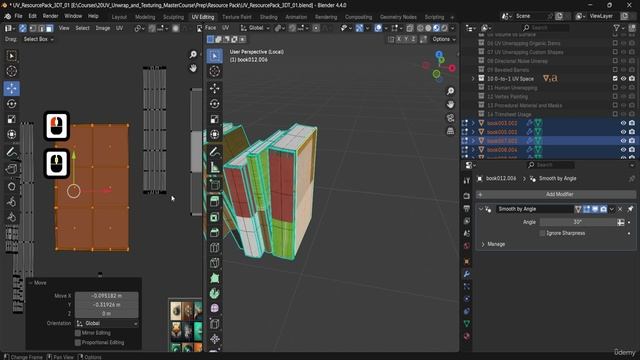Open the Edit menu

pyautogui.click(x=32, y=16)
